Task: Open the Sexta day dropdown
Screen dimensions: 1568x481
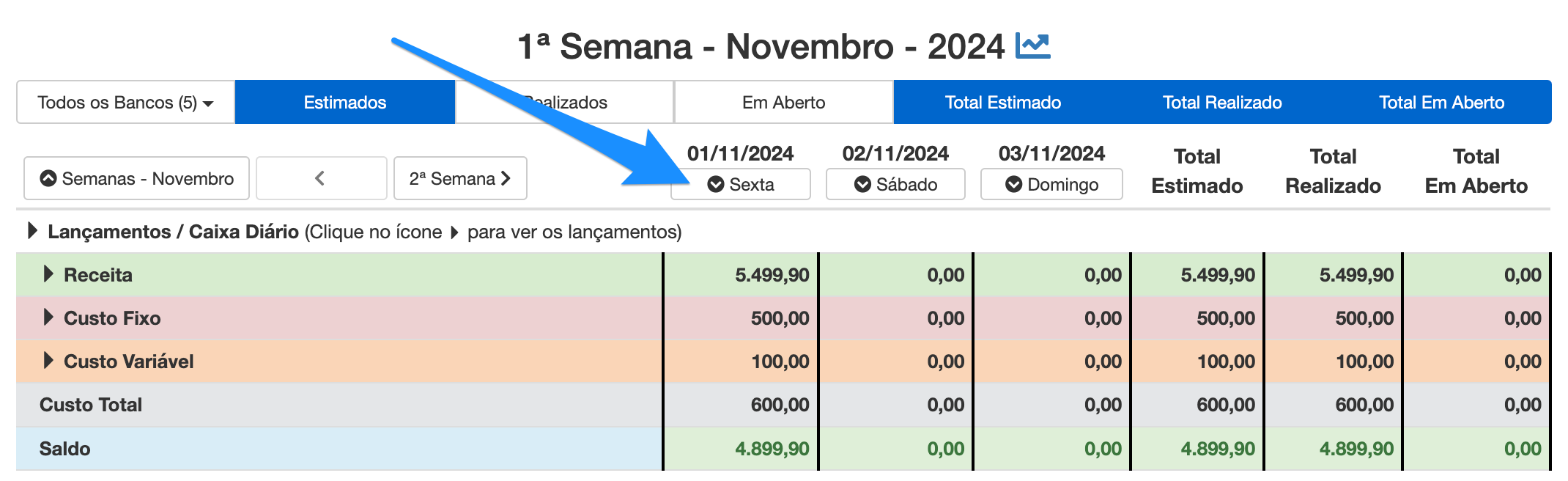Action: point(741,184)
